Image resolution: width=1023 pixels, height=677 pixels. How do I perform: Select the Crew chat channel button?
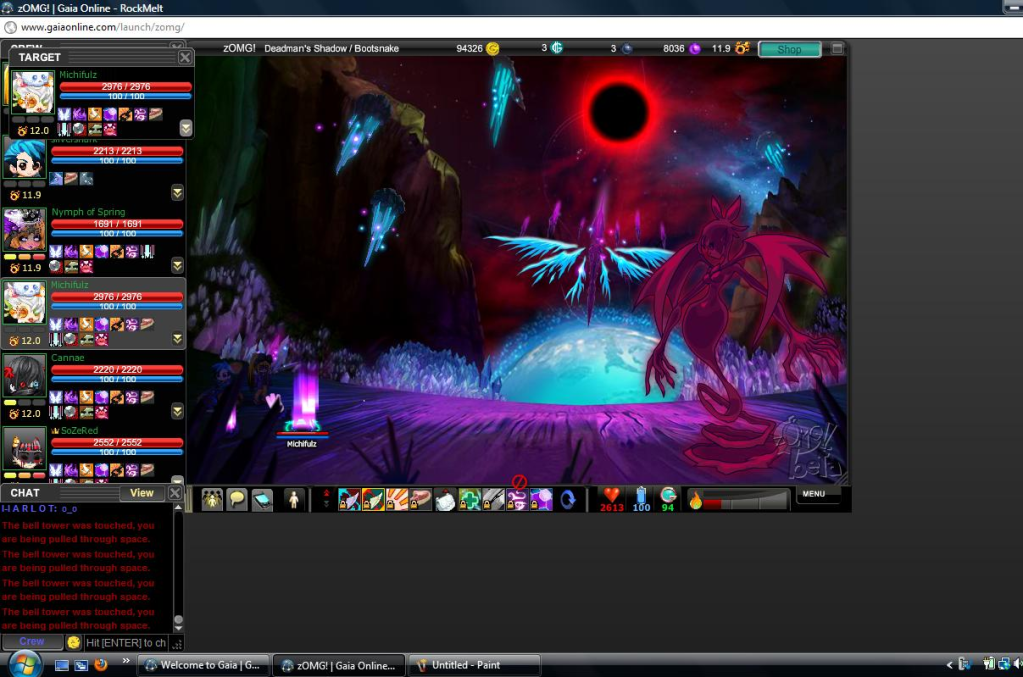[x=32, y=642]
